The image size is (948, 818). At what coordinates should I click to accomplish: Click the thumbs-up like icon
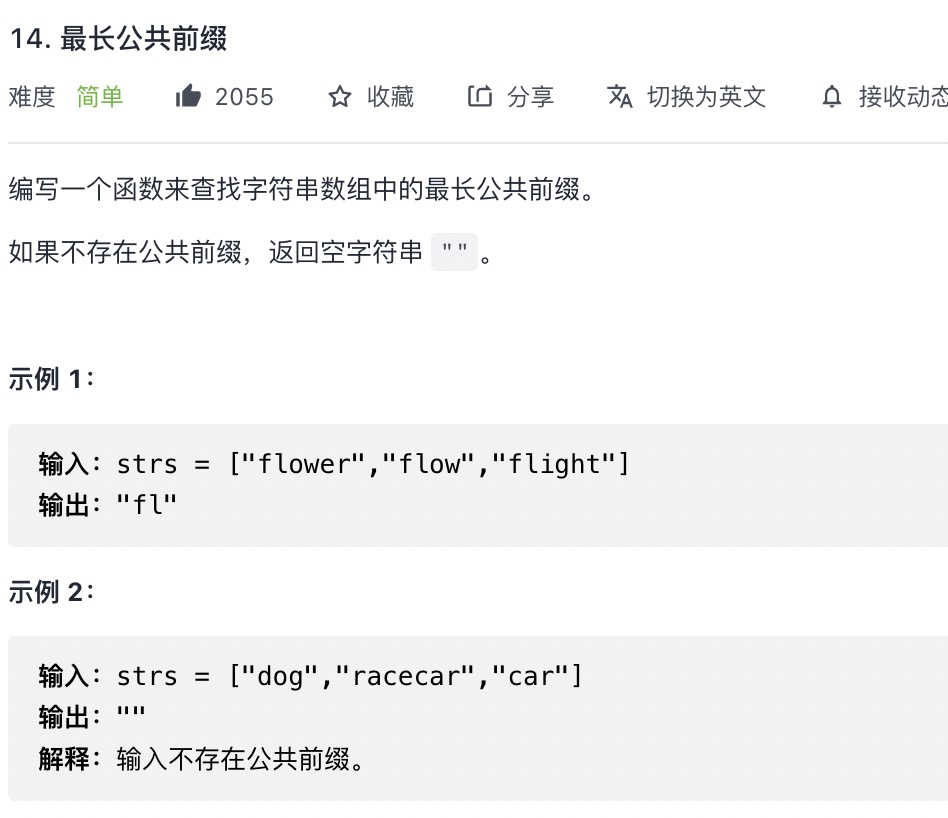point(188,96)
